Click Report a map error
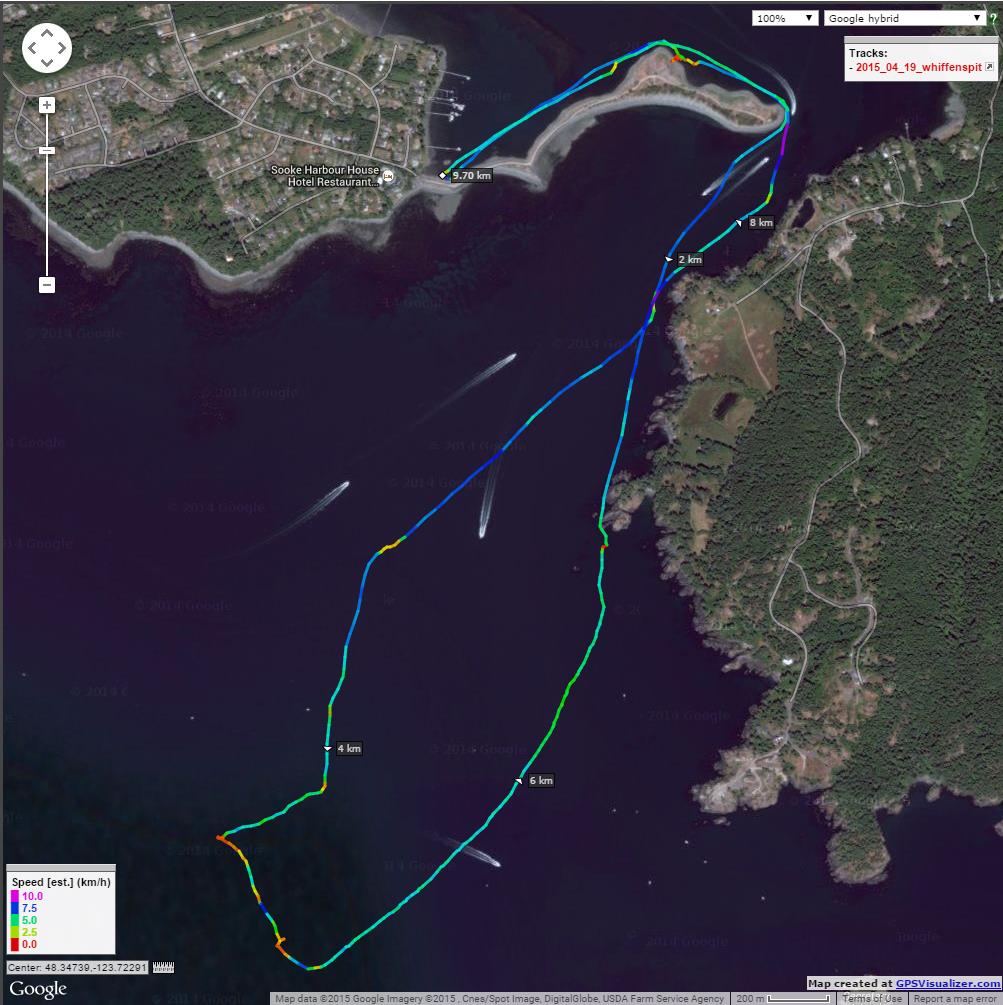This screenshot has width=1003, height=1005. (x=955, y=999)
